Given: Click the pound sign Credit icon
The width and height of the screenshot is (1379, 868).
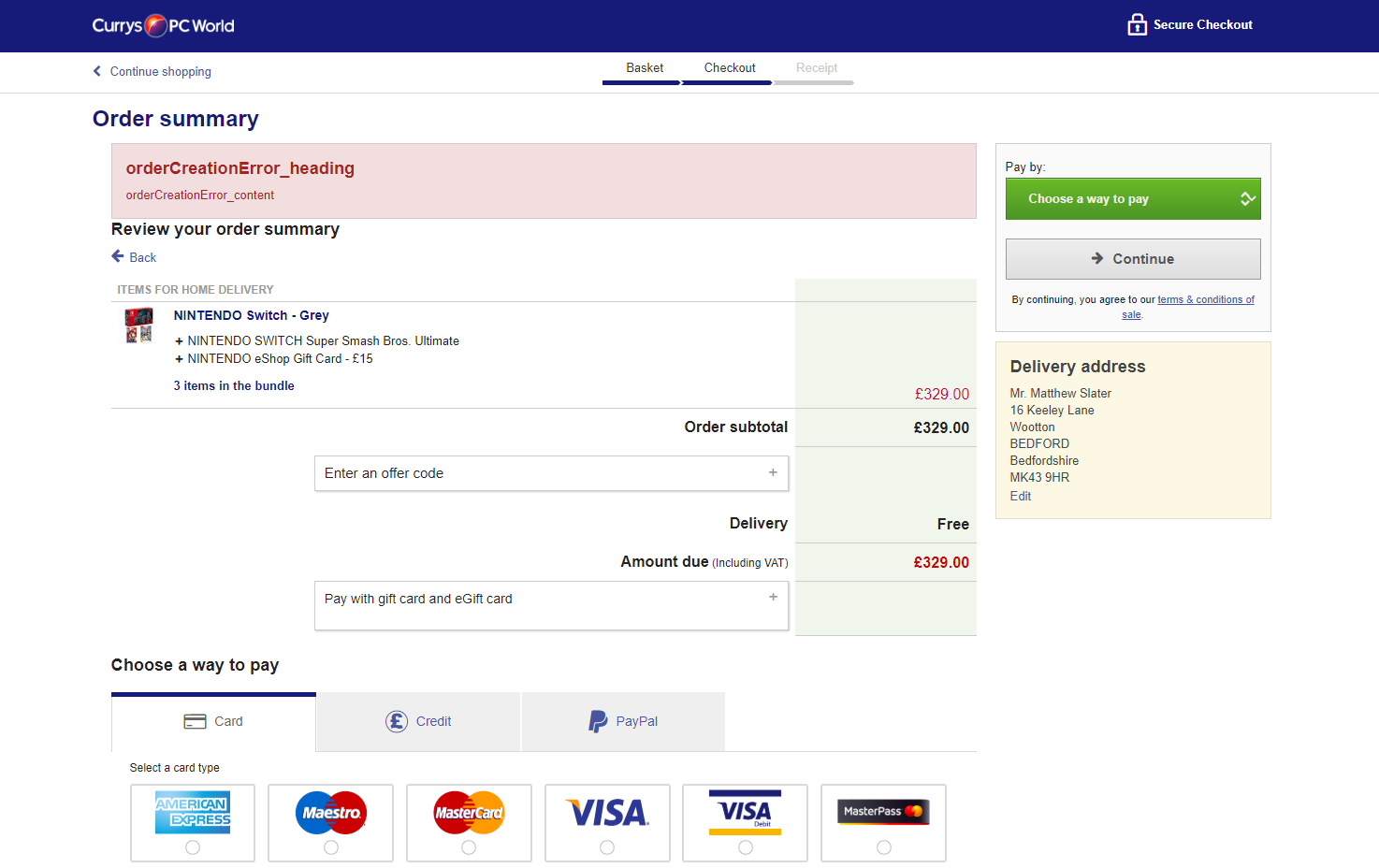Looking at the screenshot, I should (x=397, y=721).
